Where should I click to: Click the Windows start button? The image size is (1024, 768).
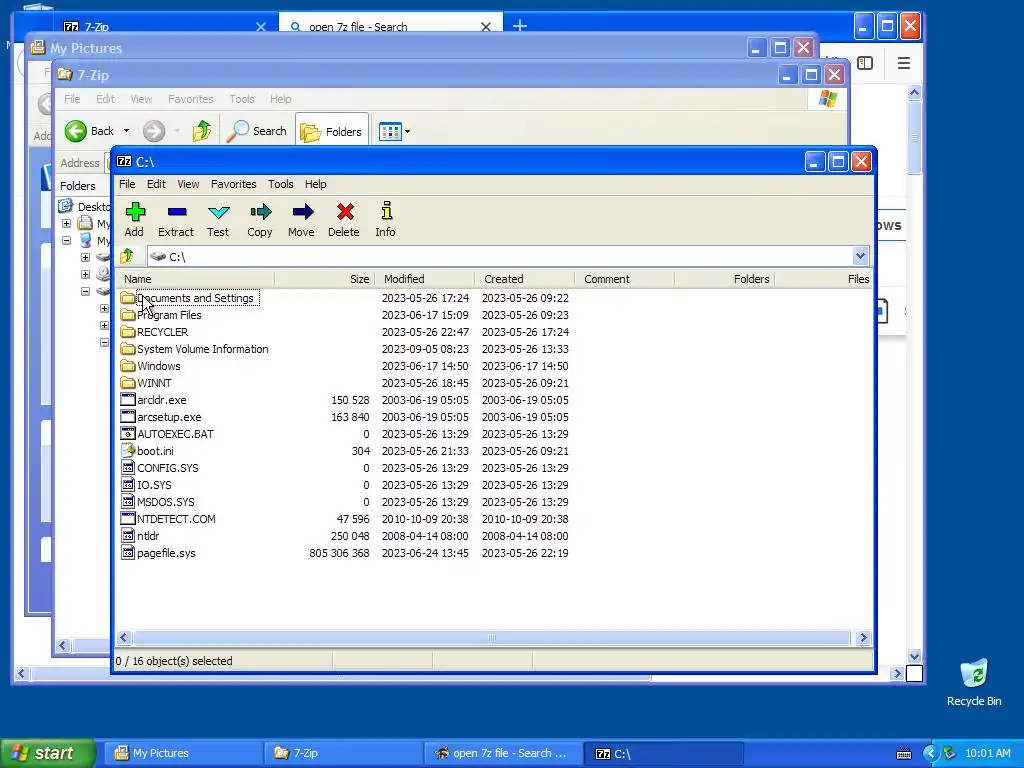pos(46,753)
